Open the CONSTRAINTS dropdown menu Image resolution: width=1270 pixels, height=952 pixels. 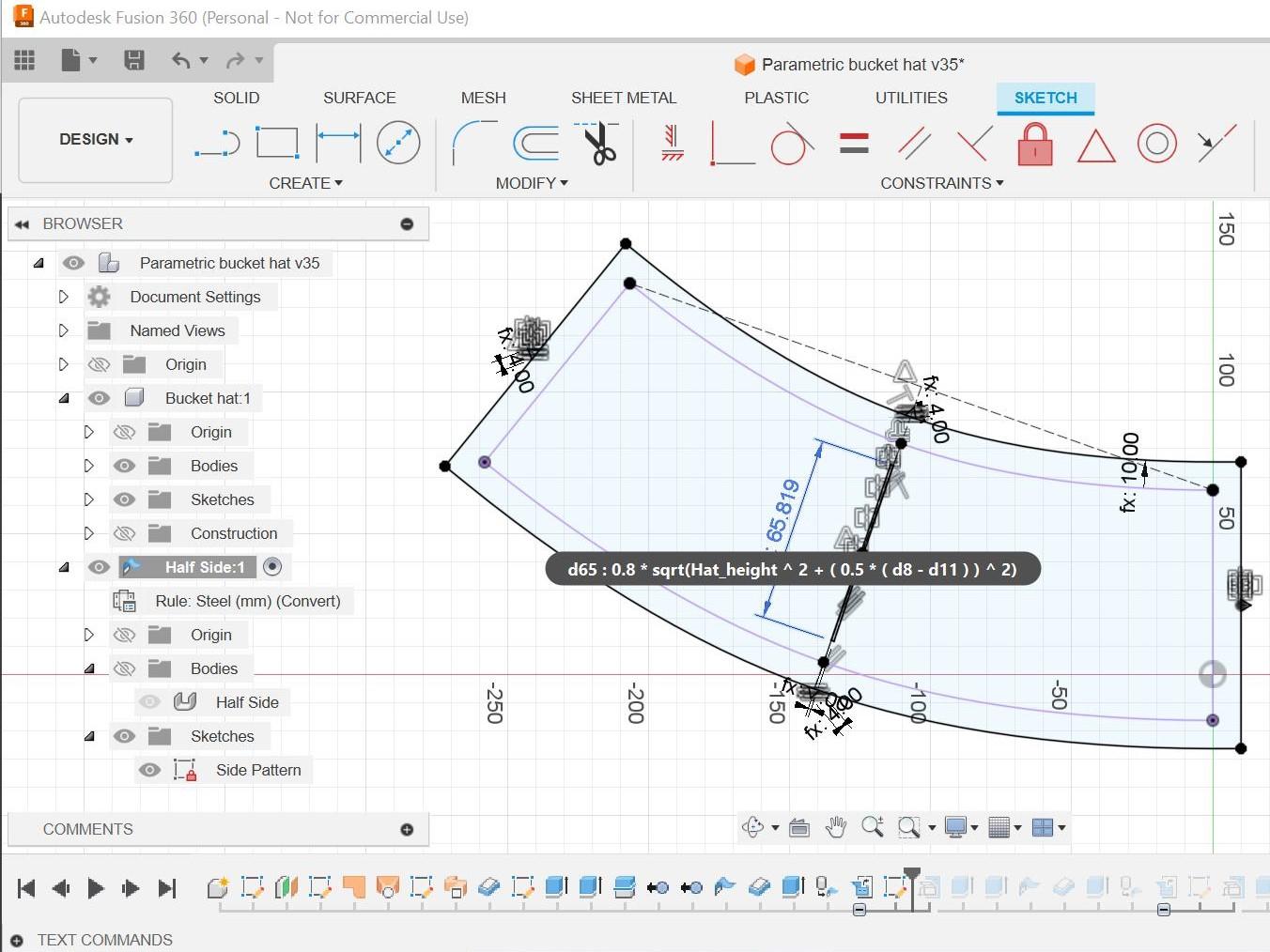(942, 183)
